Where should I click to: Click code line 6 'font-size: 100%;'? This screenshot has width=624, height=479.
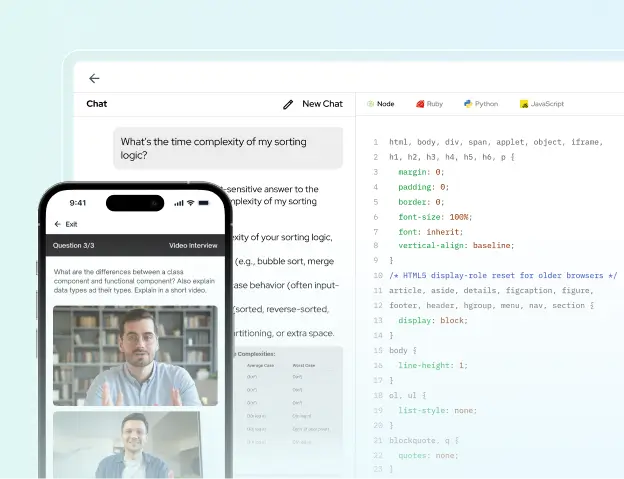pyautogui.click(x=435, y=217)
